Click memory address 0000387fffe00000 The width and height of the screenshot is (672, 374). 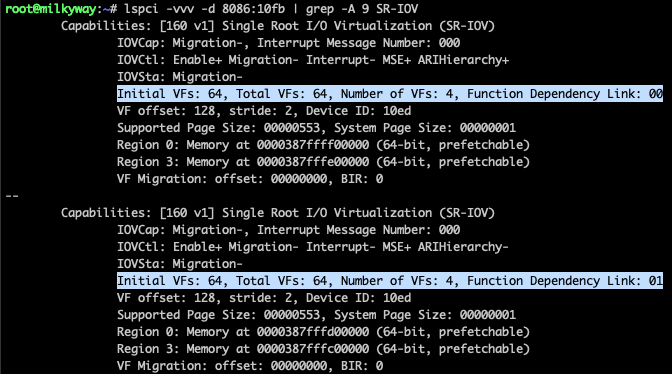(x=313, y=162)
